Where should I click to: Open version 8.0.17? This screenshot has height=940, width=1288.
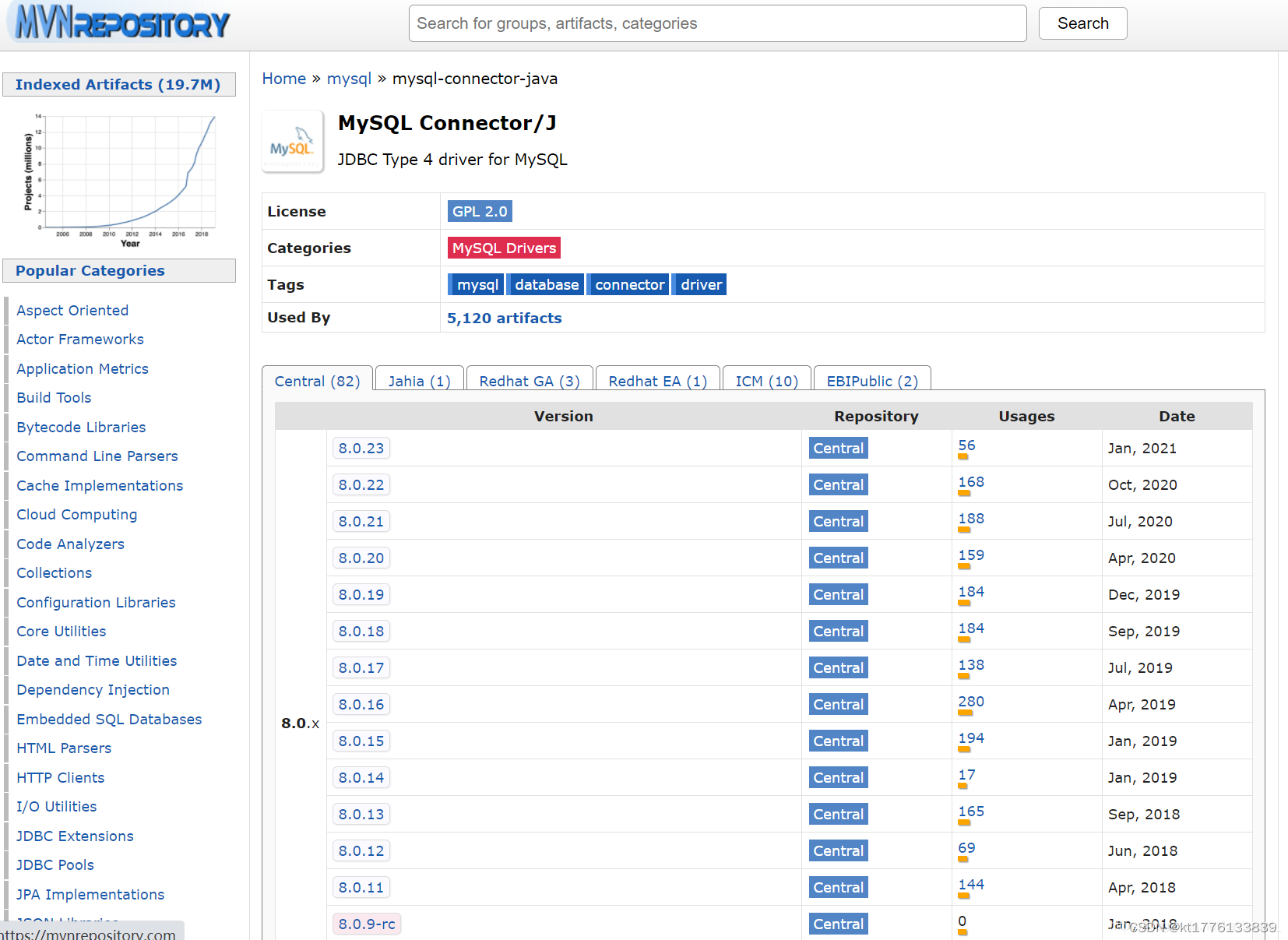pyautogui.click(x=361, y=667)
